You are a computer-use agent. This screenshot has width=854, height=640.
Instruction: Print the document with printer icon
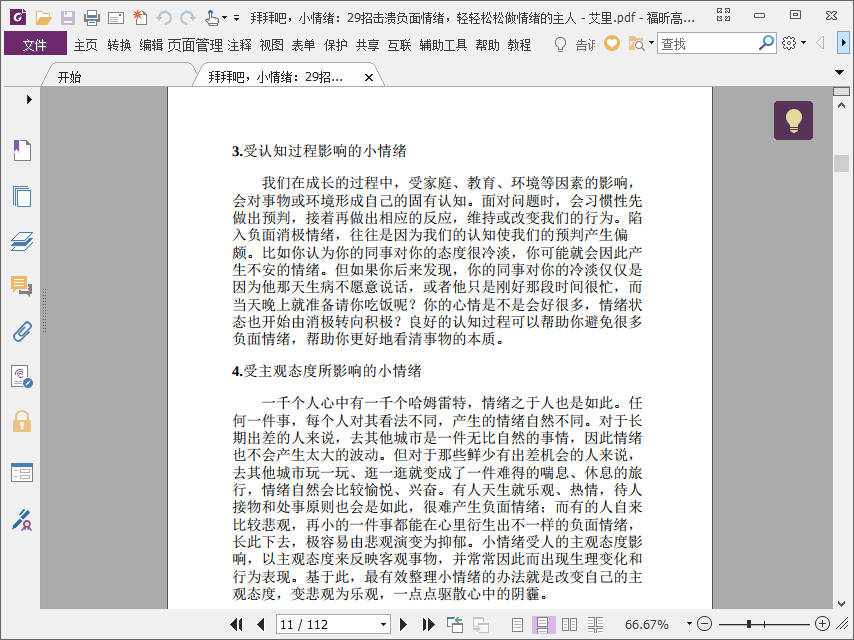pos(92,18)
